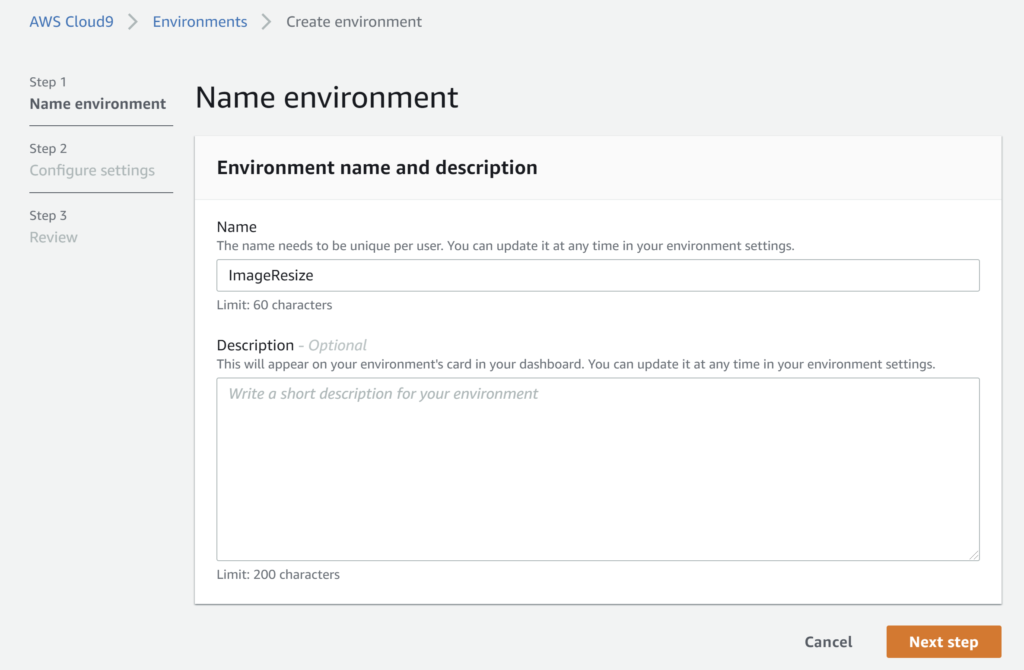Click the Limit: 60 characters hint
Image resolution: width=1024 pixels, height=670 pixels.
click(274, 304)
